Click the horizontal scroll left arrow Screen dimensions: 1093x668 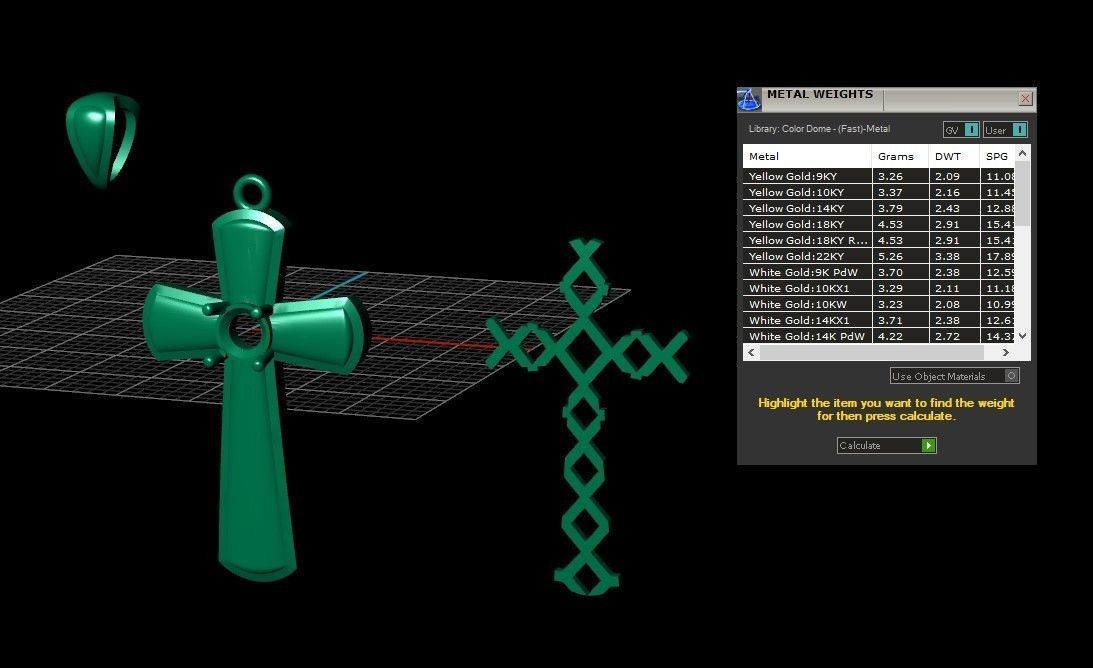point(751,353)
